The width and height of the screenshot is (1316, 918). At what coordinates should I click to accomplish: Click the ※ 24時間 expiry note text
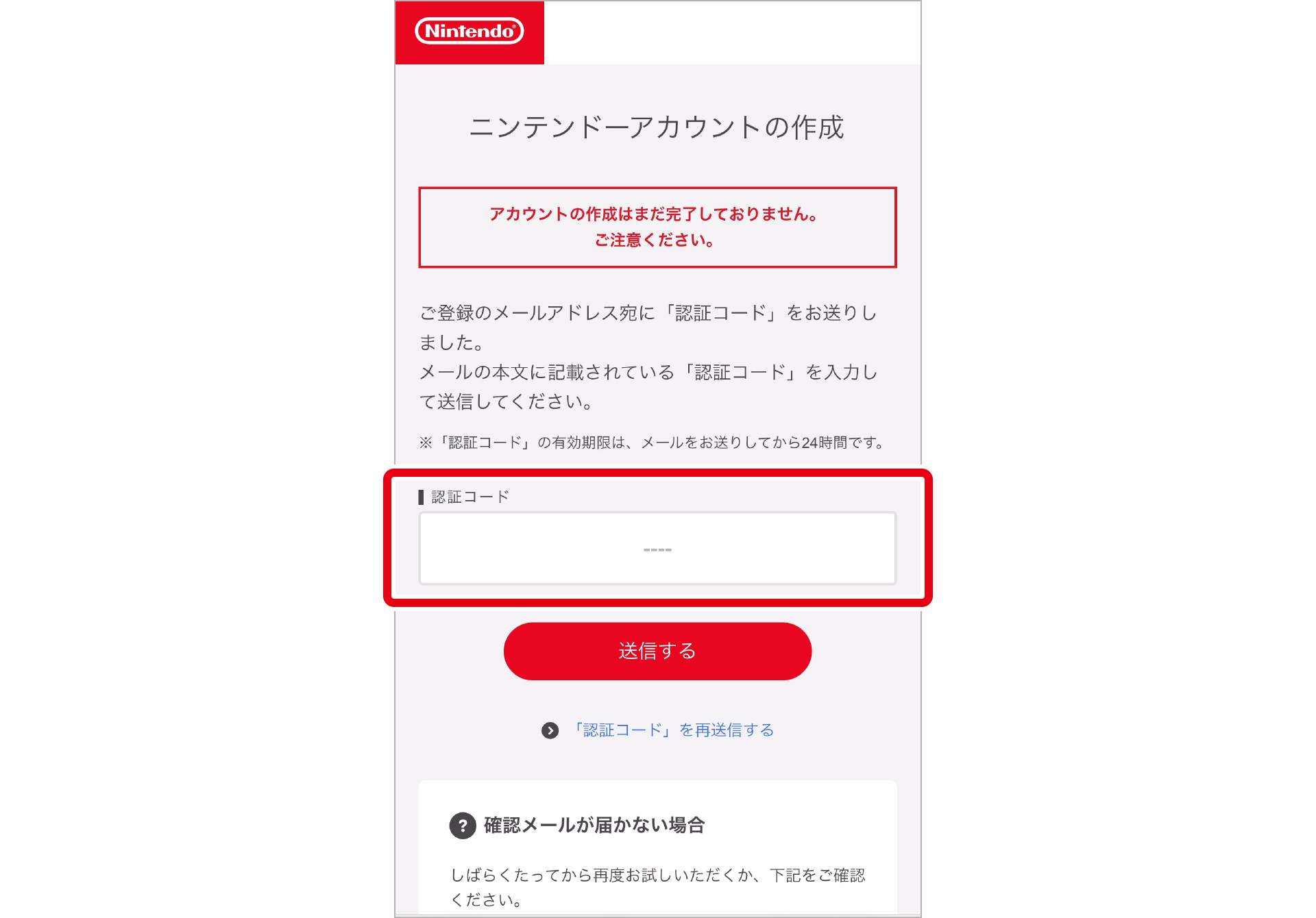tap(653, 443)
